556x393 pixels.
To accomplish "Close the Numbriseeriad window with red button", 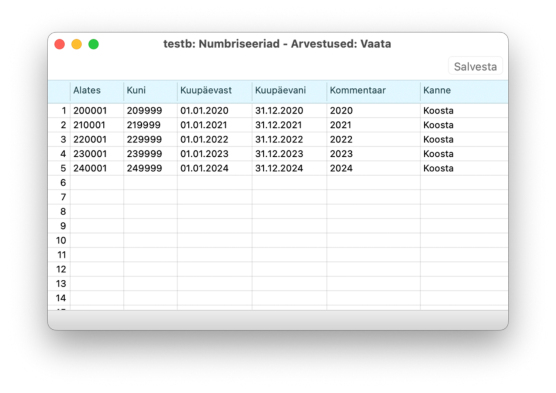I will tap(60, 44).
